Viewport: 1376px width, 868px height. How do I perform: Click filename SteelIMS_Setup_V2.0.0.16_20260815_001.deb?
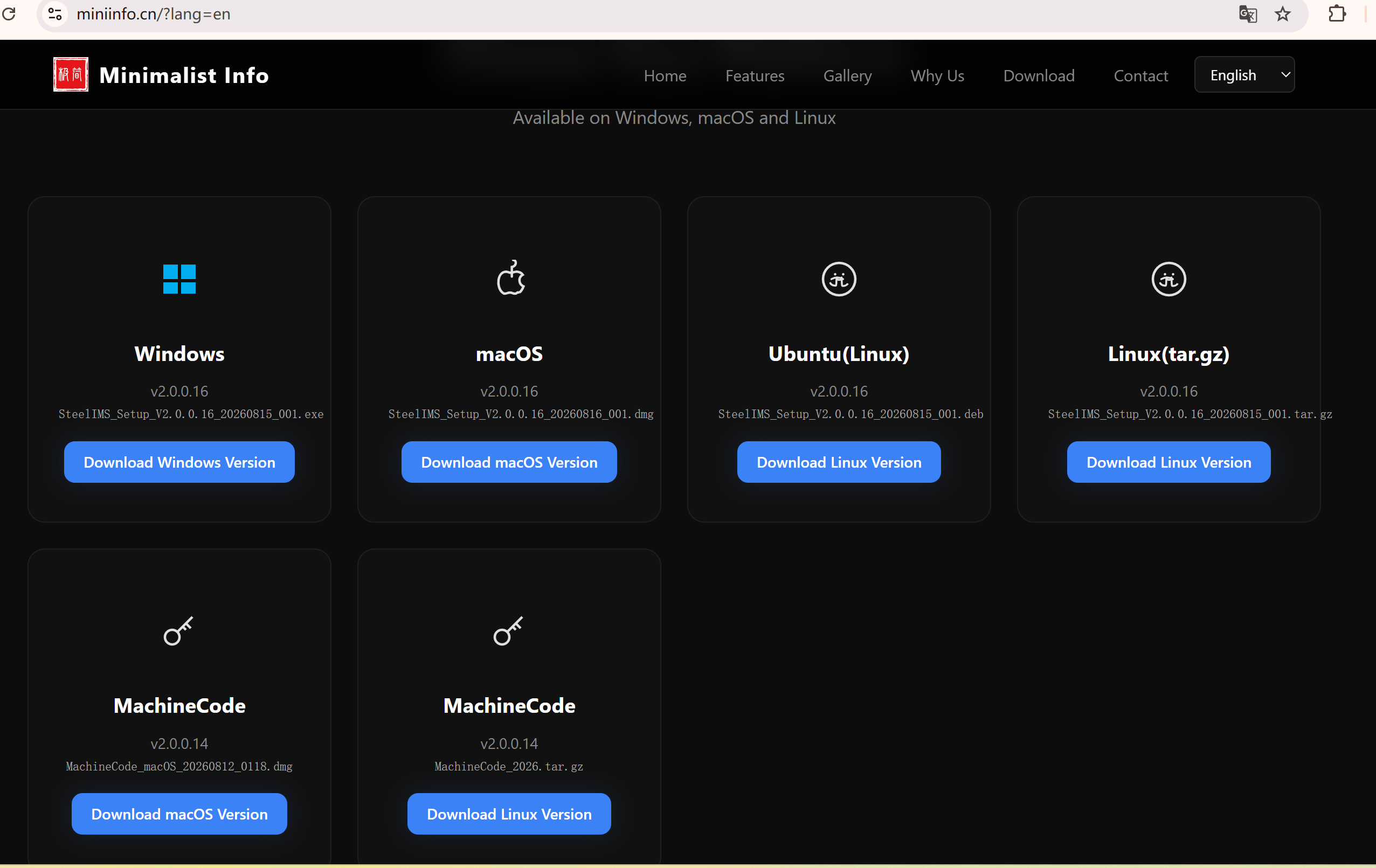coord(851,414)
